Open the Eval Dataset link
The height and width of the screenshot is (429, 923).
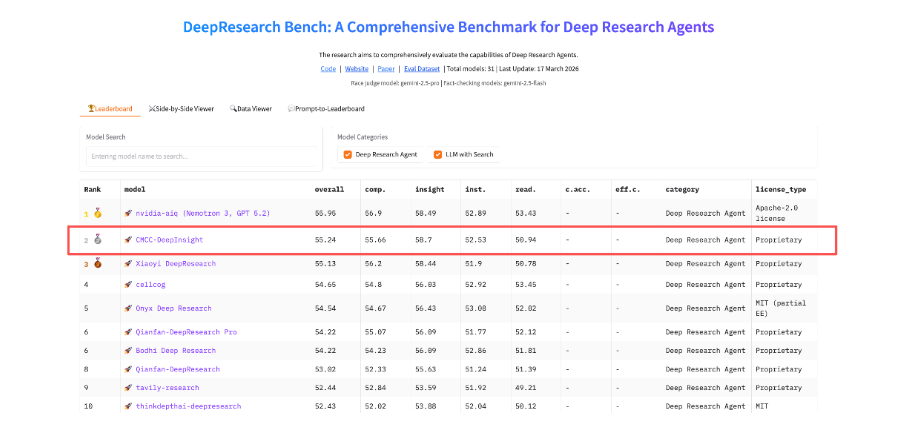coord(420,69)
